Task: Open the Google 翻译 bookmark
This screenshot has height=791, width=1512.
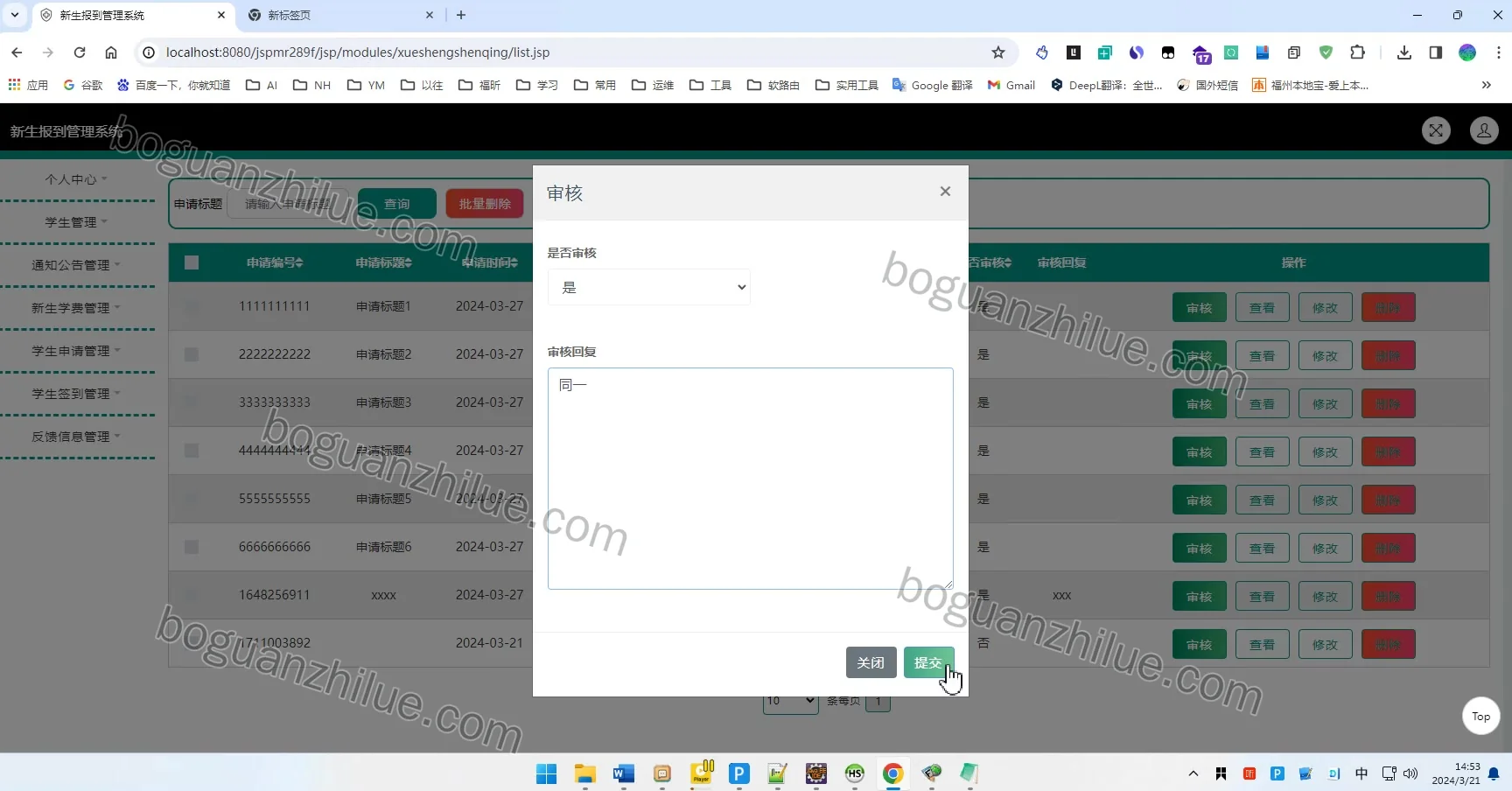Action: [933, 85]
